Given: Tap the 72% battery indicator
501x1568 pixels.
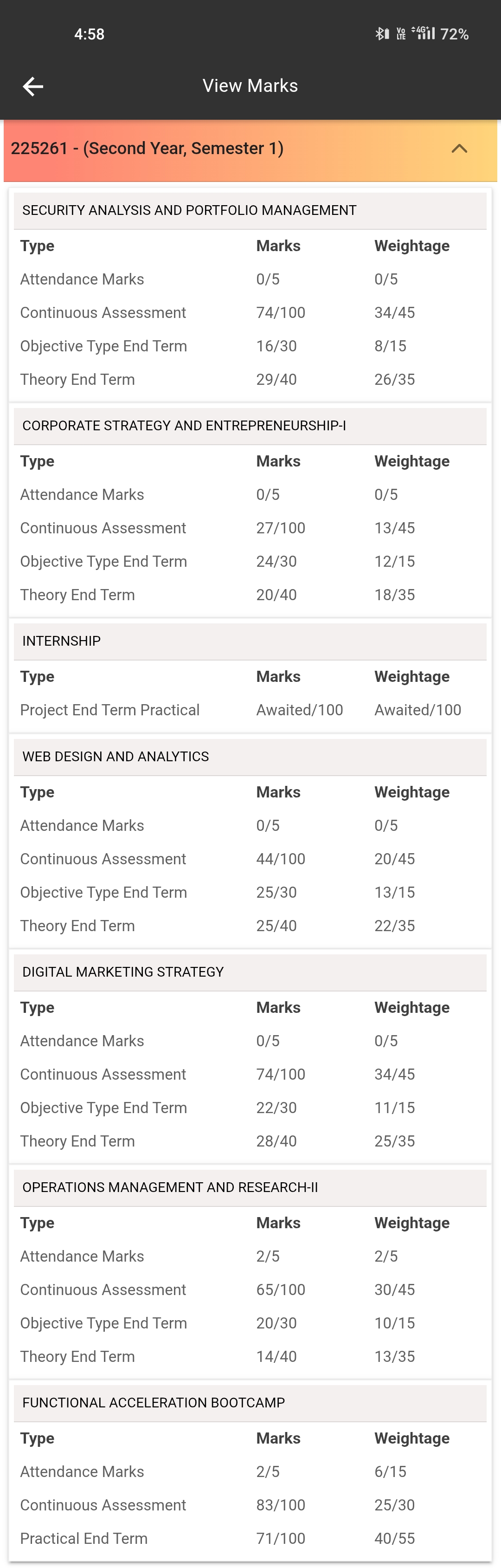Looking at the screenshot, I should click(x=454, y=34).
